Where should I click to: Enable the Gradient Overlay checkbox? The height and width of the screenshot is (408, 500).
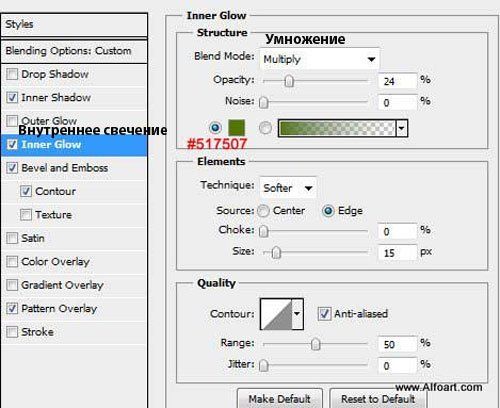coord(12,285)
